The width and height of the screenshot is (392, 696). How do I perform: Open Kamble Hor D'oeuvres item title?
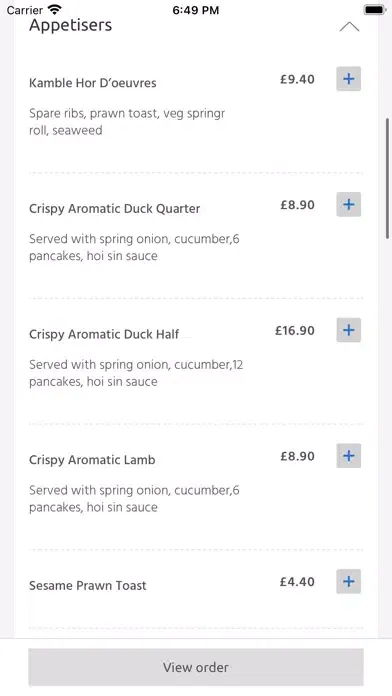[x=92, y=83]
